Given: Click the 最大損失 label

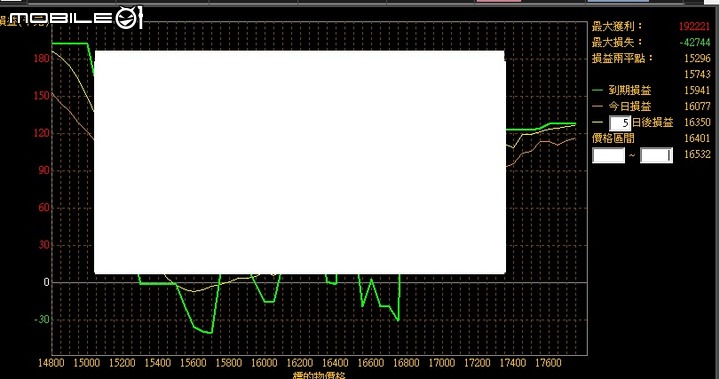Looking at the screenshot, I should pyautogui.click(x=617, y=42).
